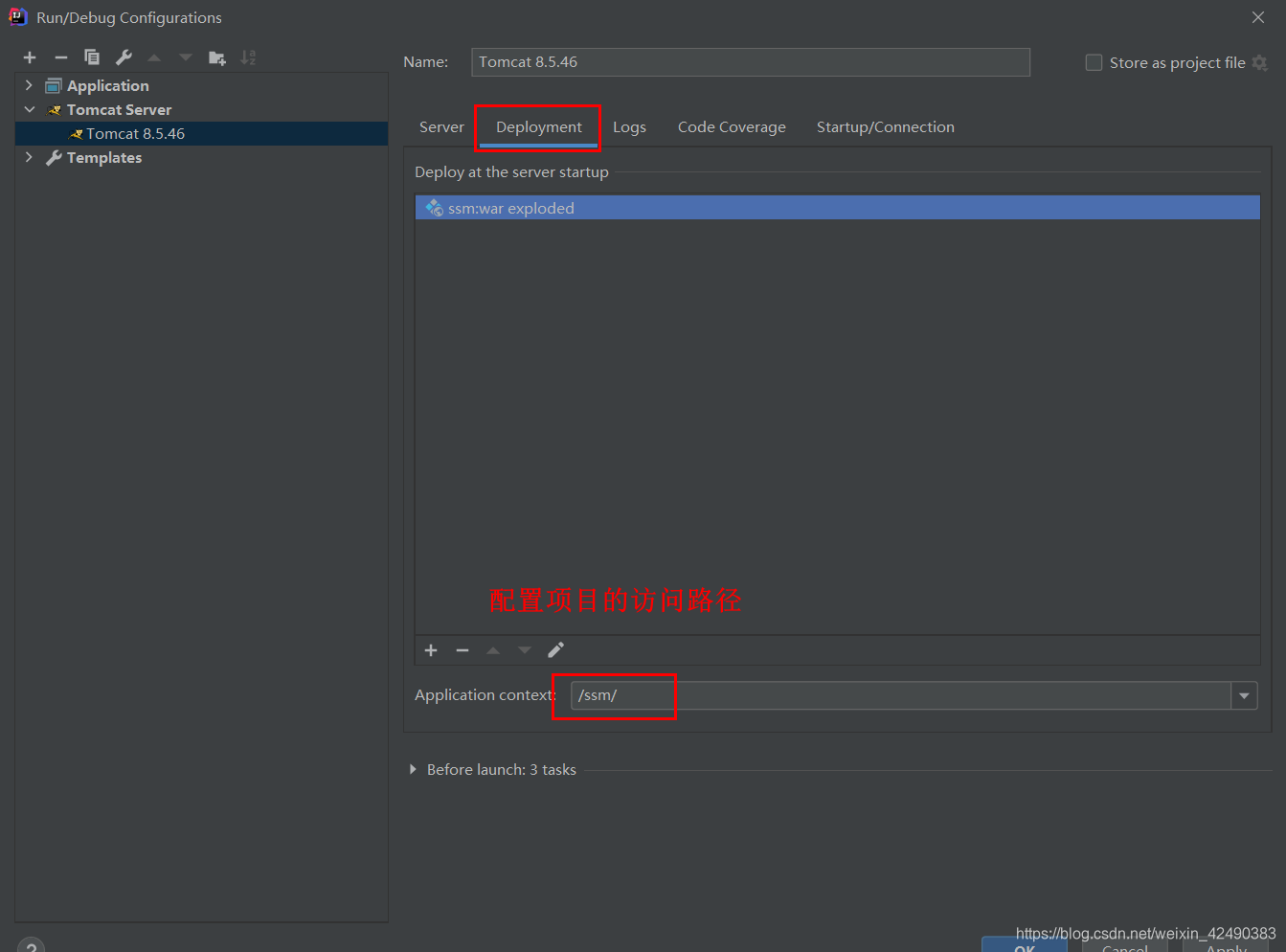Remove the selected deployment artifact

(x=463, y=650)
